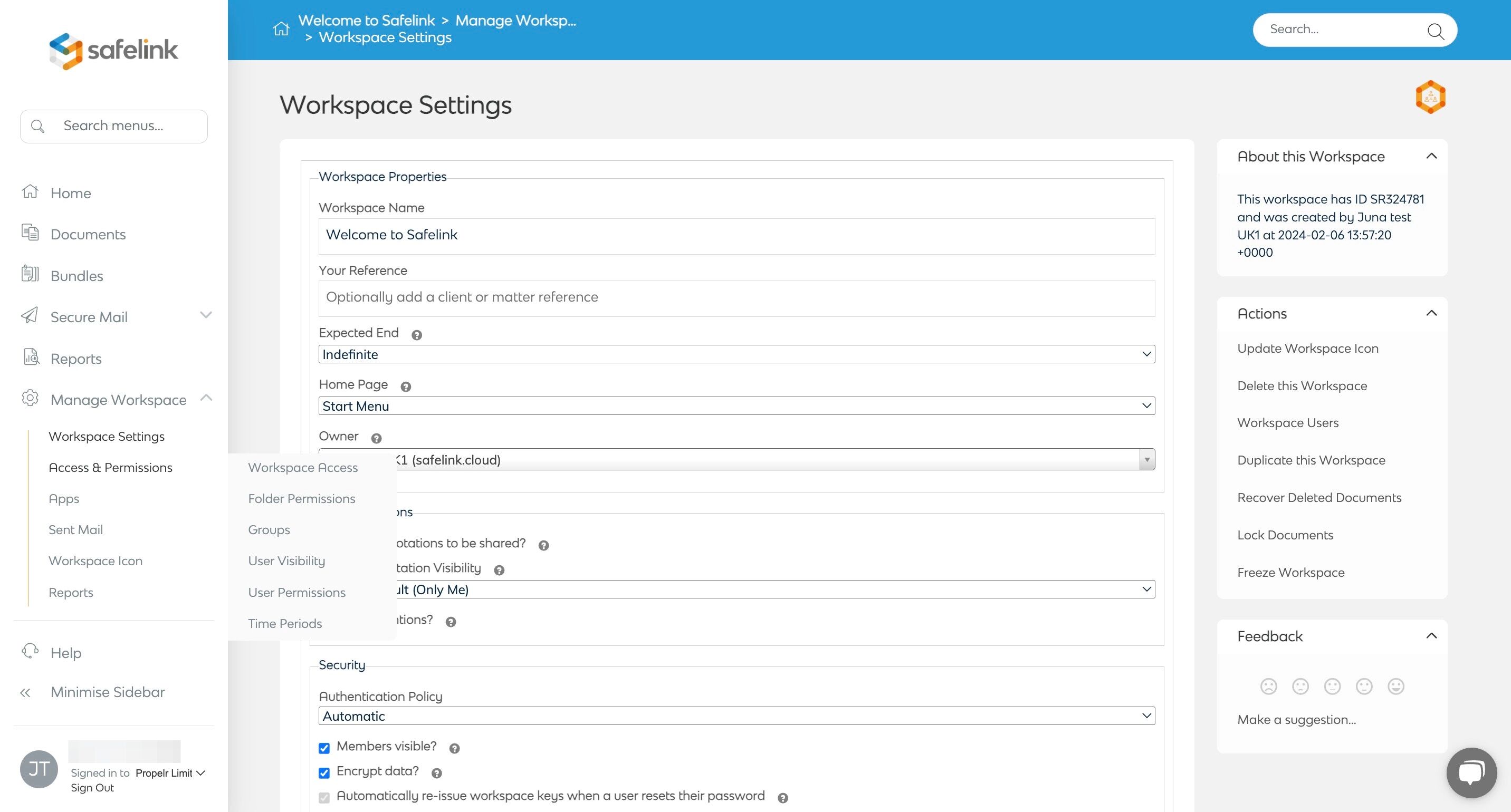Click the Duplicate this Workspace link

[x=1311, y=460]
